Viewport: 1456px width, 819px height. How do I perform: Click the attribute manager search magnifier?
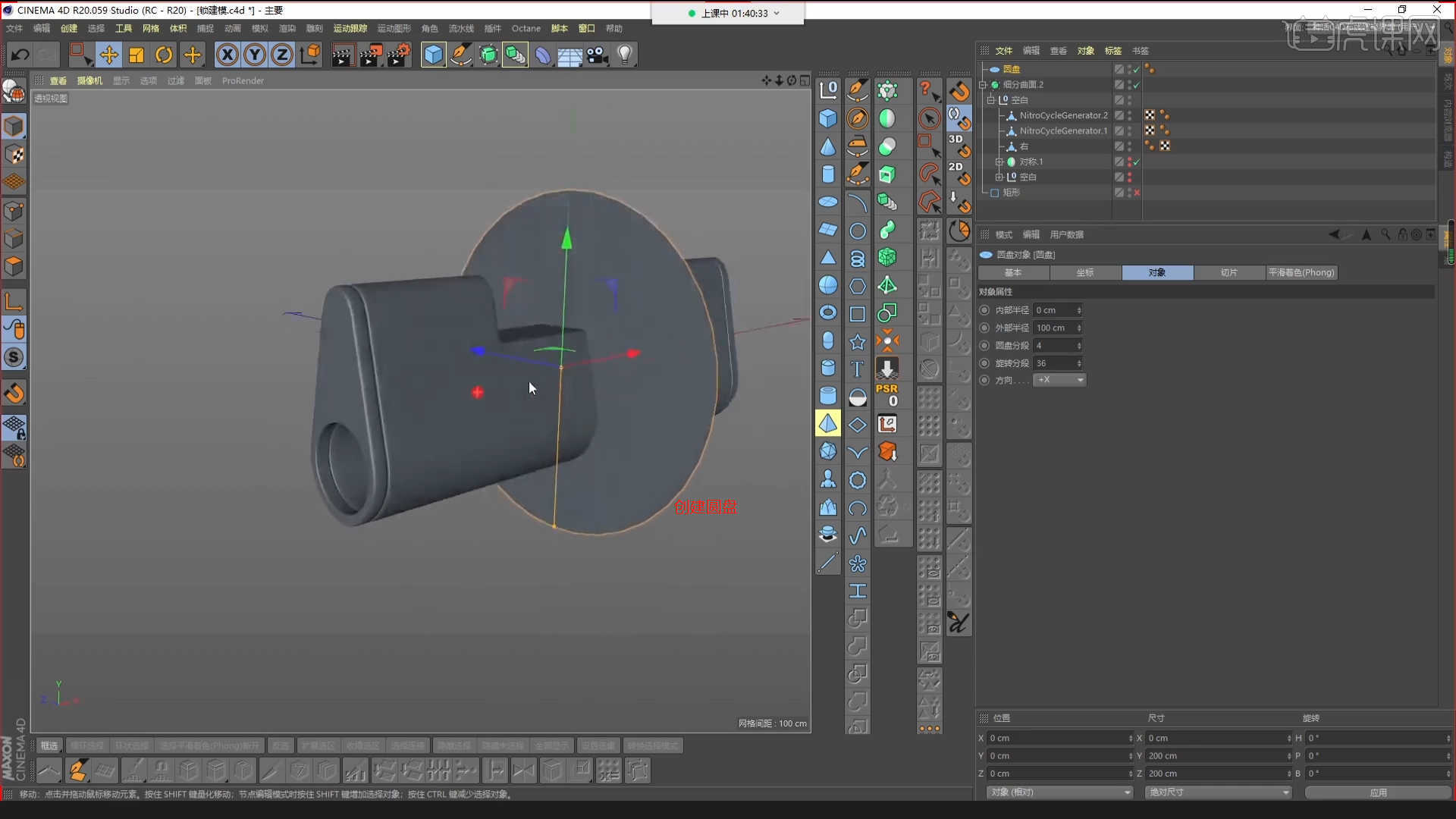coord(1385,234)
